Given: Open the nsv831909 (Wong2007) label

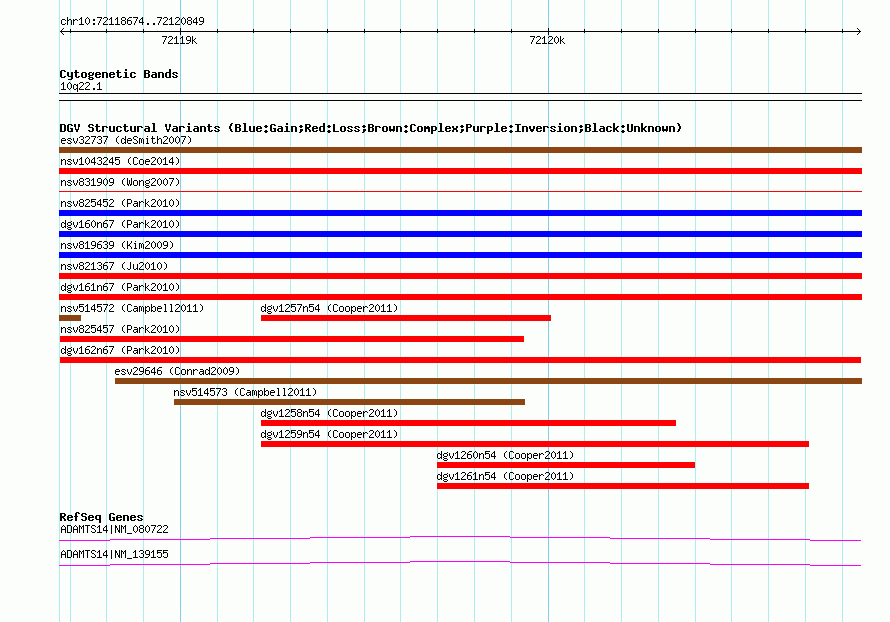Looking at the screenshot, I should pos(120,182).
